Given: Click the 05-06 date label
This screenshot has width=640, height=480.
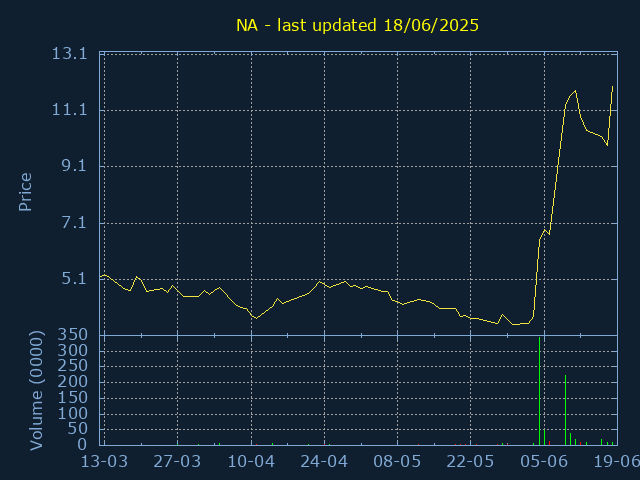Looking at the screenshot, I should pyautogui.click(x=544, y=462).
